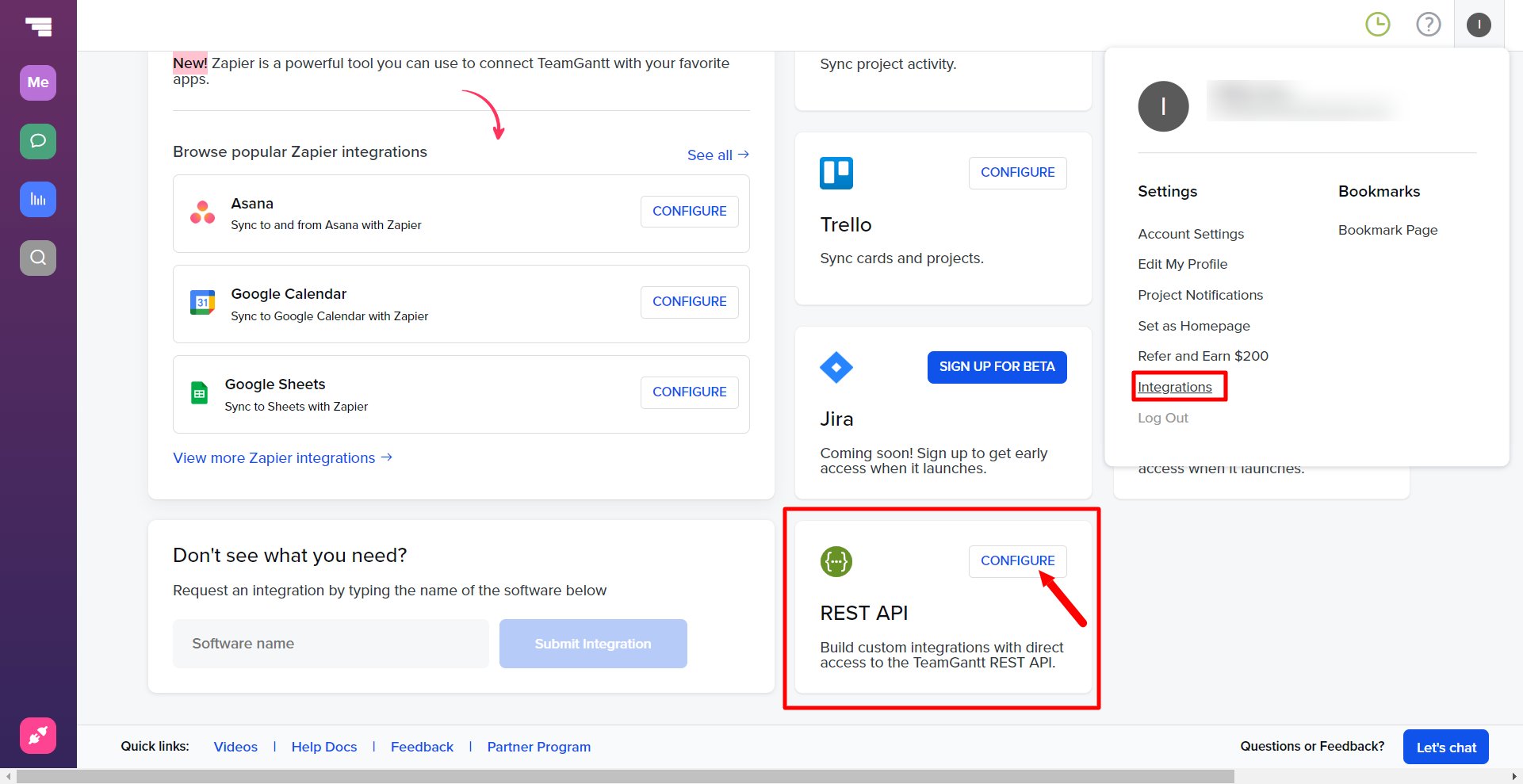Configure the Google Sheets integration
This screenshot has height=784, width=1523.
pyautogui.click(x=690, y=392)
